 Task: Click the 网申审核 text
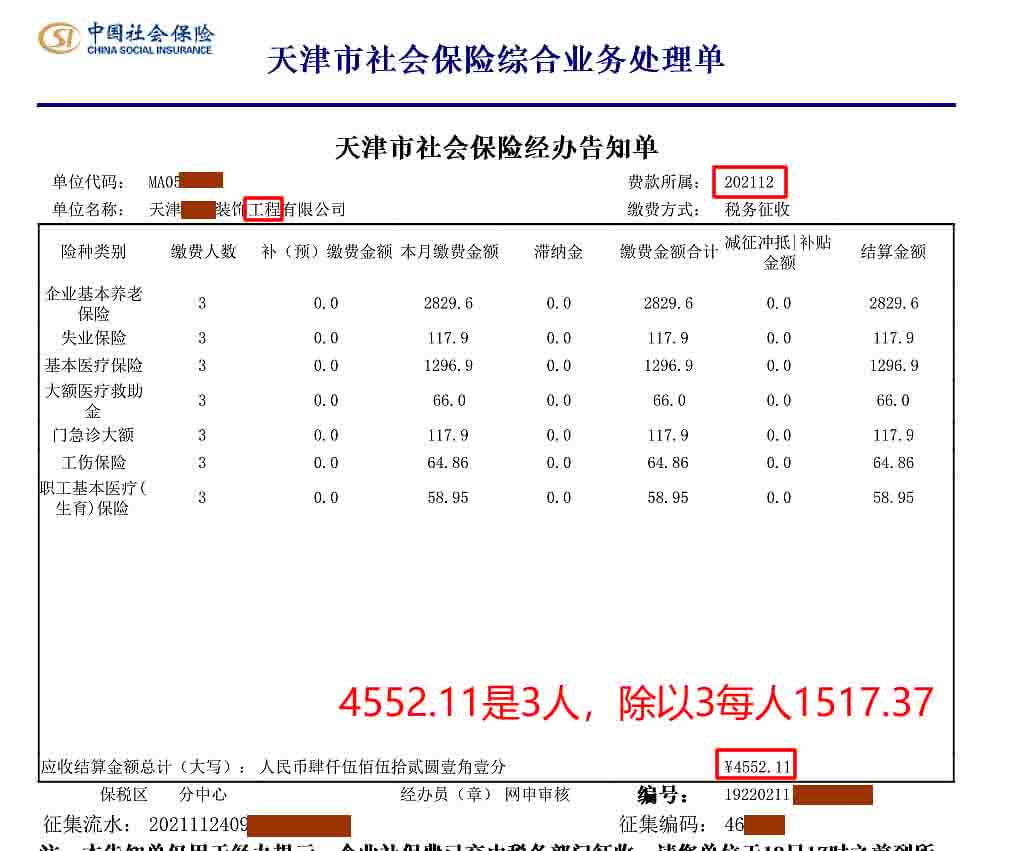(x=537, y=794)
